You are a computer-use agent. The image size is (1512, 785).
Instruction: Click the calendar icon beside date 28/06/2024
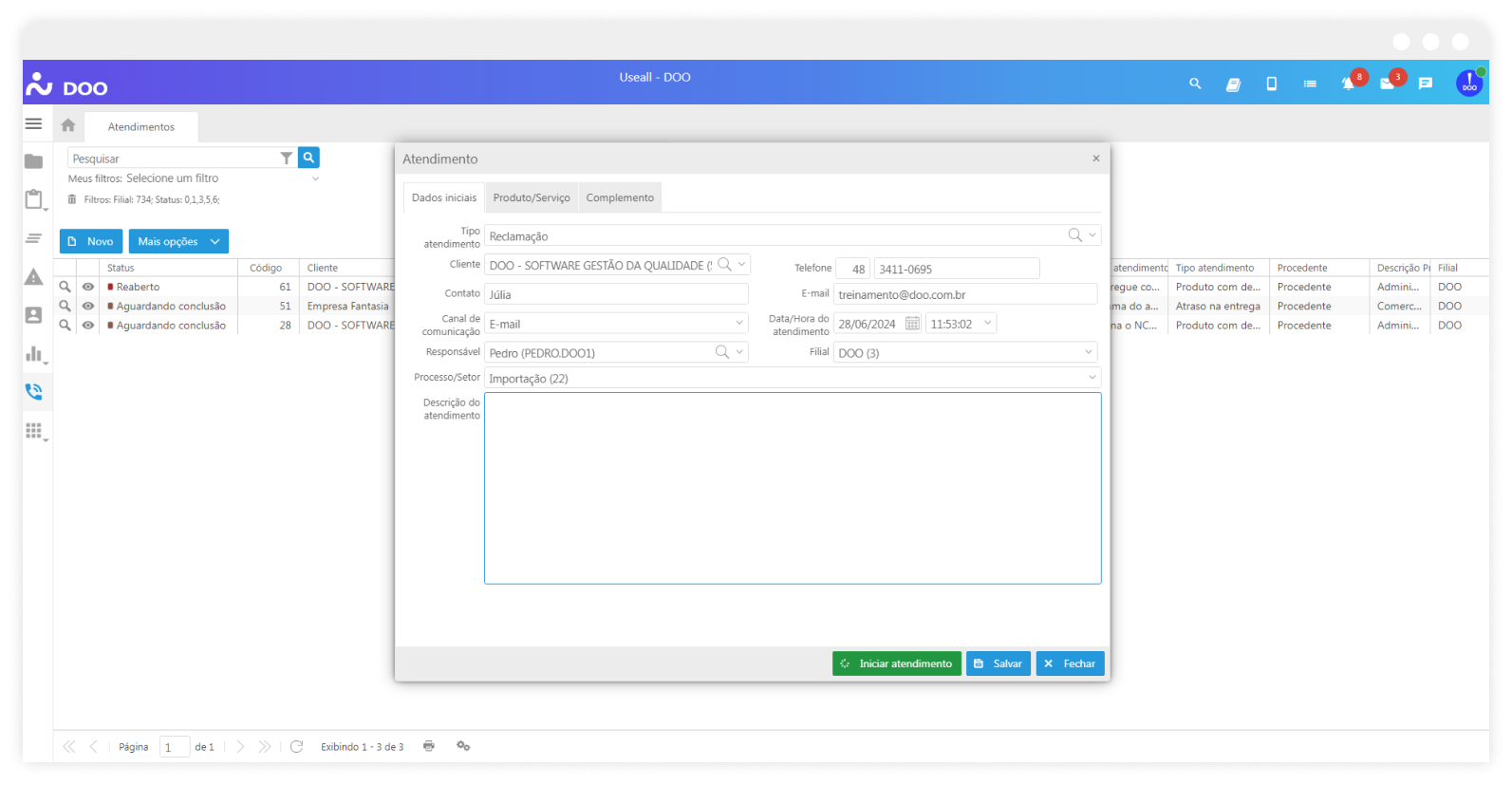click(x=912, y=324)
